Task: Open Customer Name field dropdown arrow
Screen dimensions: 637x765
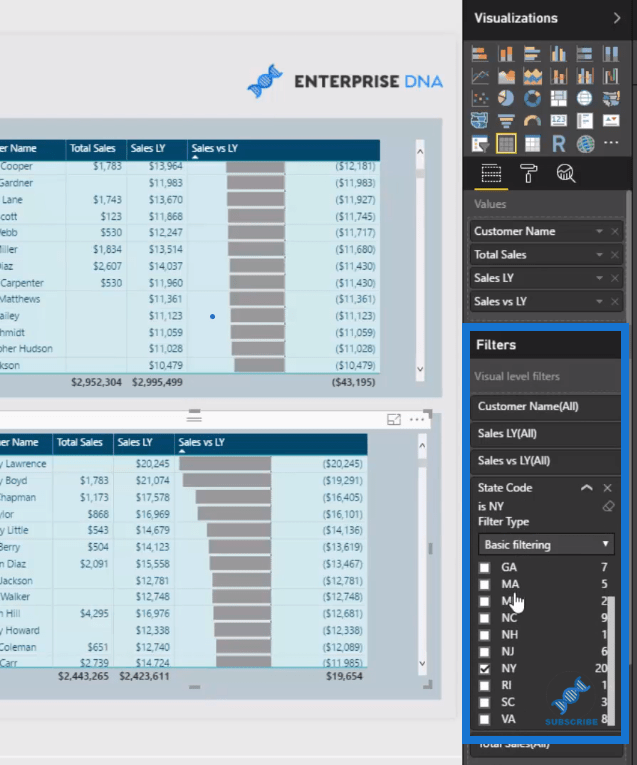Action: 599,231
